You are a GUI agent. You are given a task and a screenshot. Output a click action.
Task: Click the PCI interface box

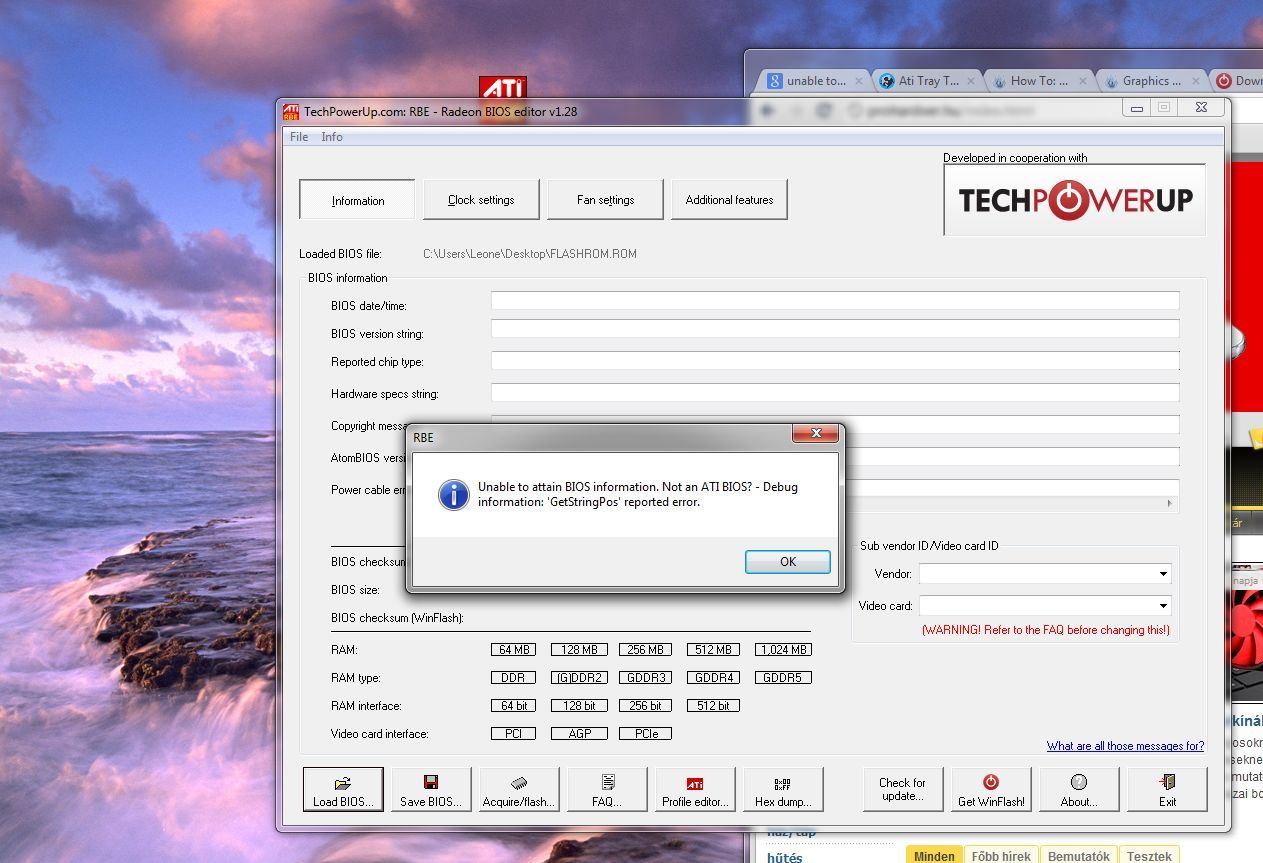(514, 733)
